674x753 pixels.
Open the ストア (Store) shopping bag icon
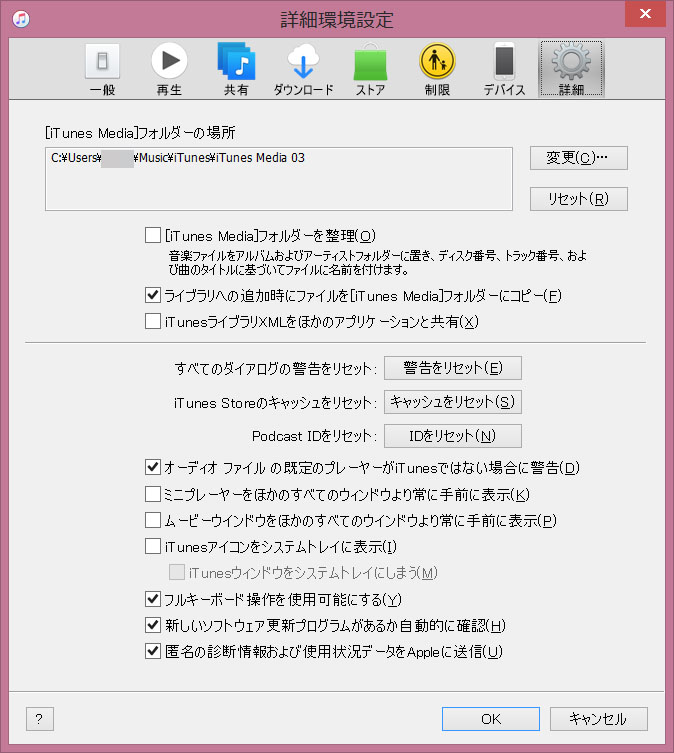point(370,70)
